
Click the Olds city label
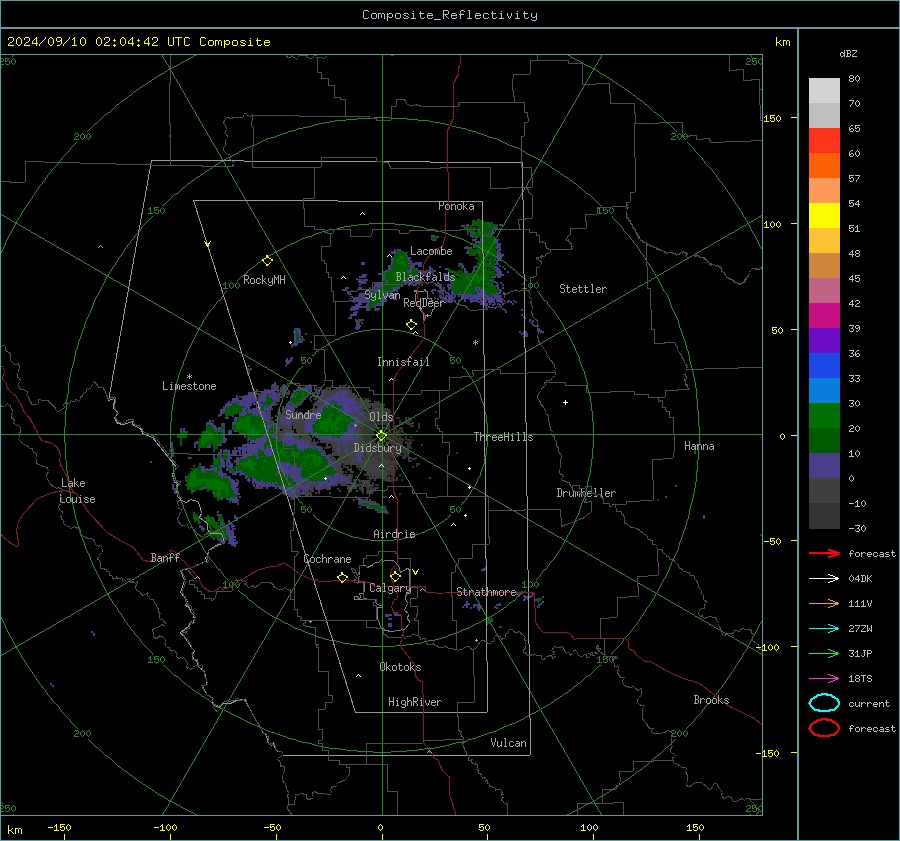[381, 417]
